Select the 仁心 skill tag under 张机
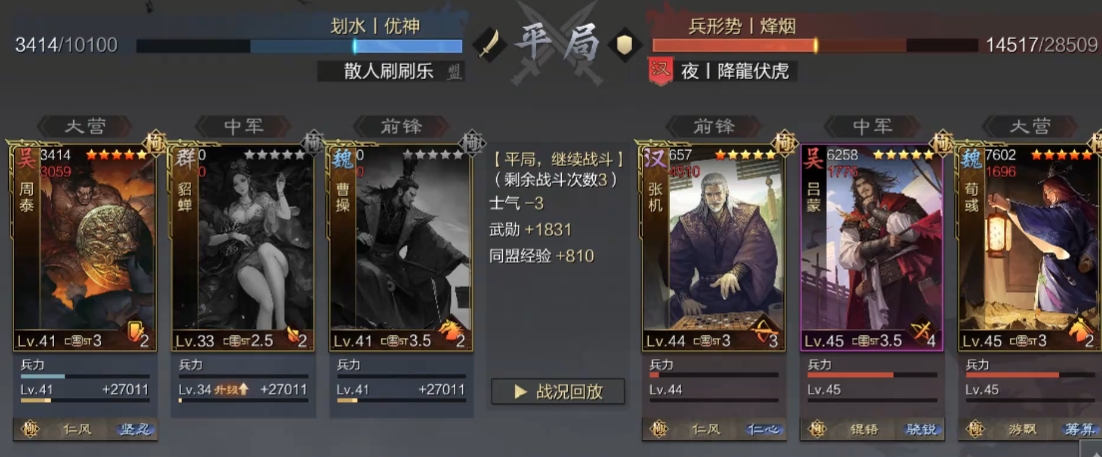This screenshot has height=457, width=1102. (x=764, y=430)
